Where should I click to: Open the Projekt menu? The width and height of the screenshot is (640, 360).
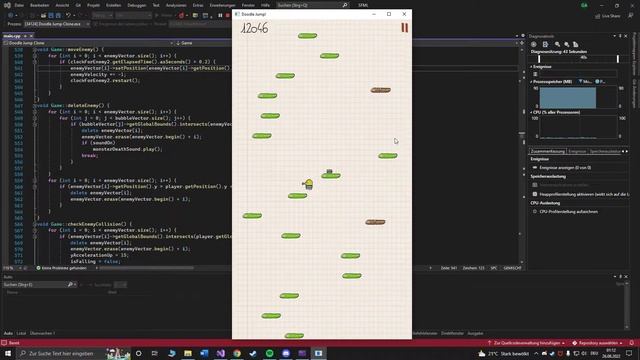pyautogui.click(x=93, y=5)
